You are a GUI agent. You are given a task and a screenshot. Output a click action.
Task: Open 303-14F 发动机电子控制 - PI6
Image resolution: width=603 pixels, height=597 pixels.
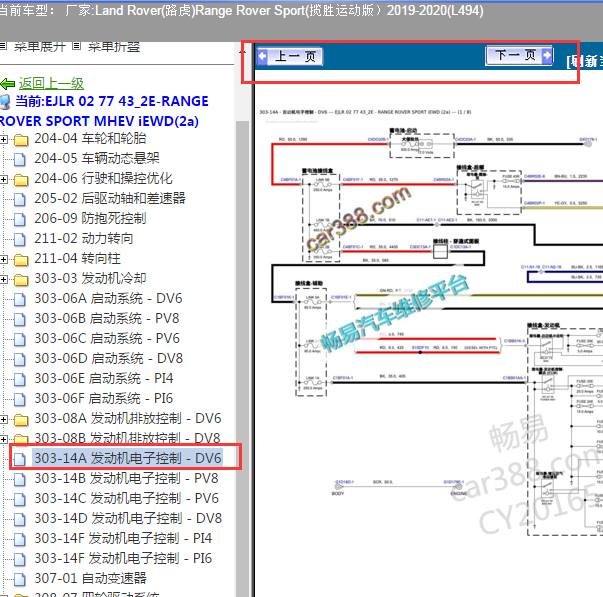tap(123, 558)
